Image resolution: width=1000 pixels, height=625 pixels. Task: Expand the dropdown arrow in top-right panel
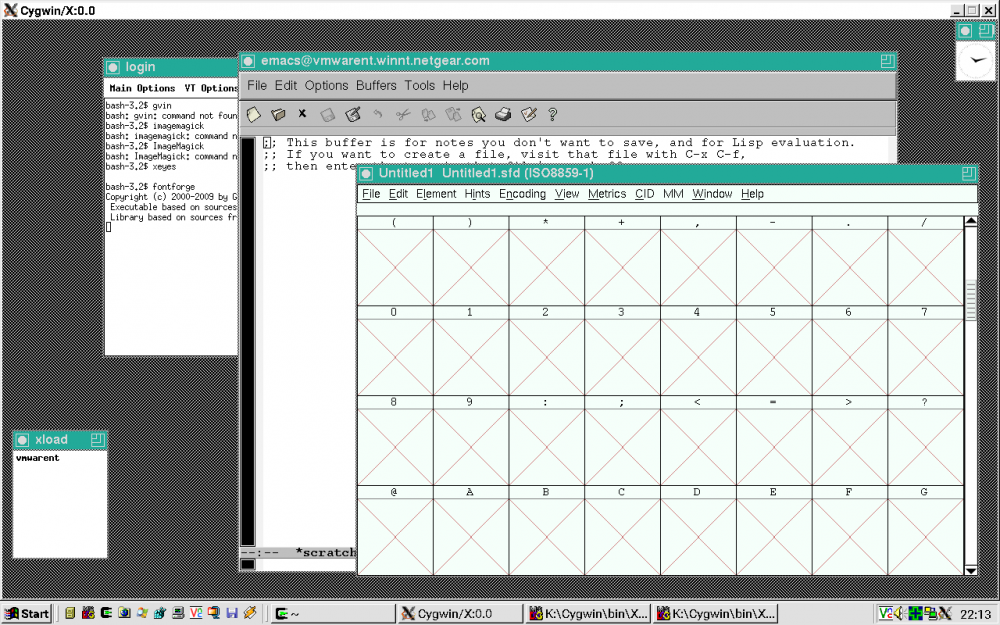coord(974,61)
